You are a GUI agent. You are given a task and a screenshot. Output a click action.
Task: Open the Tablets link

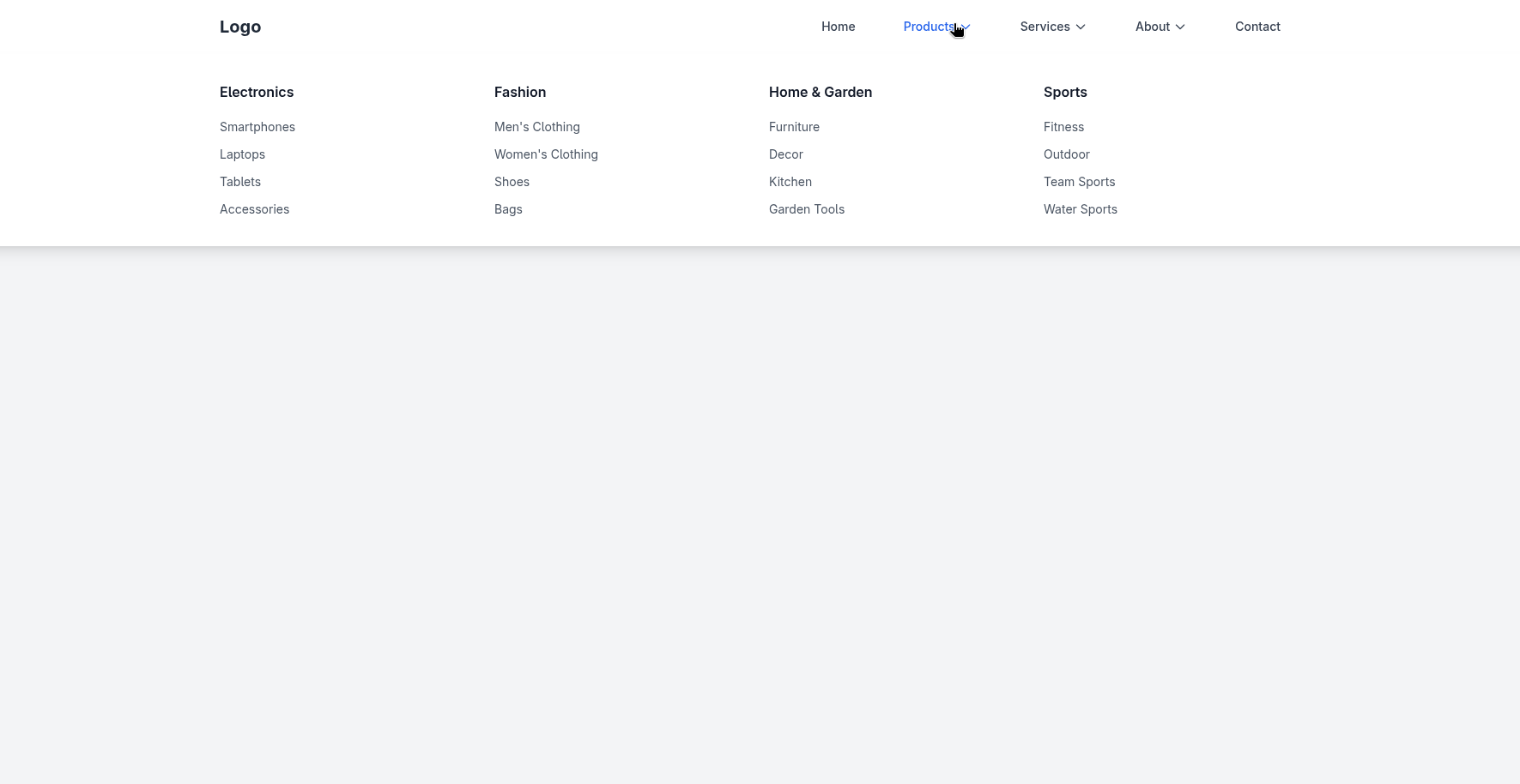240,182
